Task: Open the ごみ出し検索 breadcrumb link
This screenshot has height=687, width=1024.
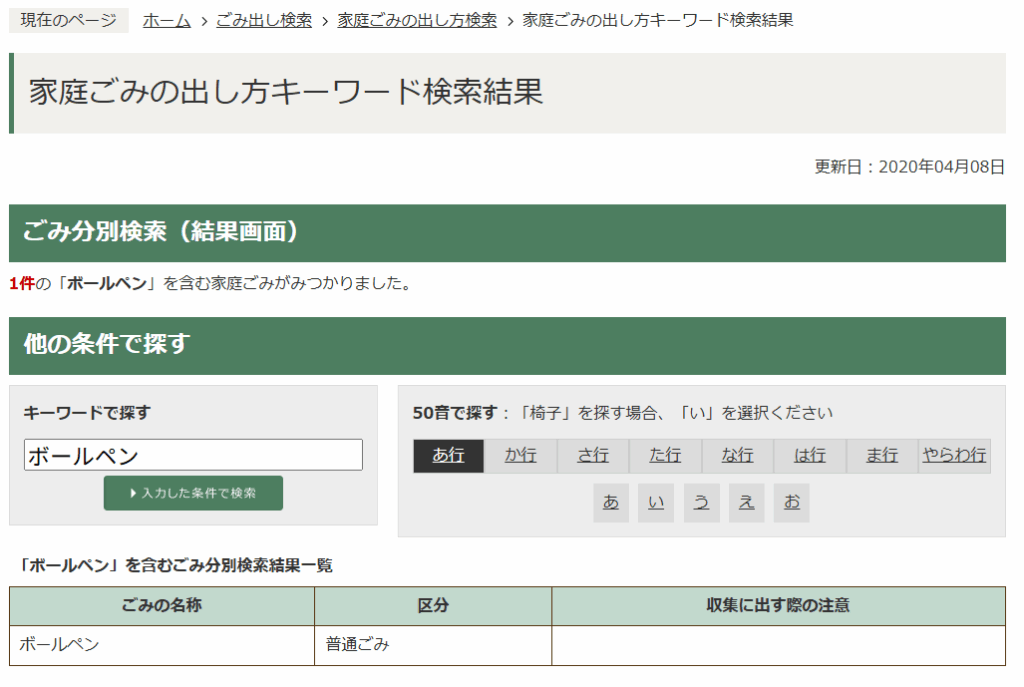Action: [x=264, y=20]
